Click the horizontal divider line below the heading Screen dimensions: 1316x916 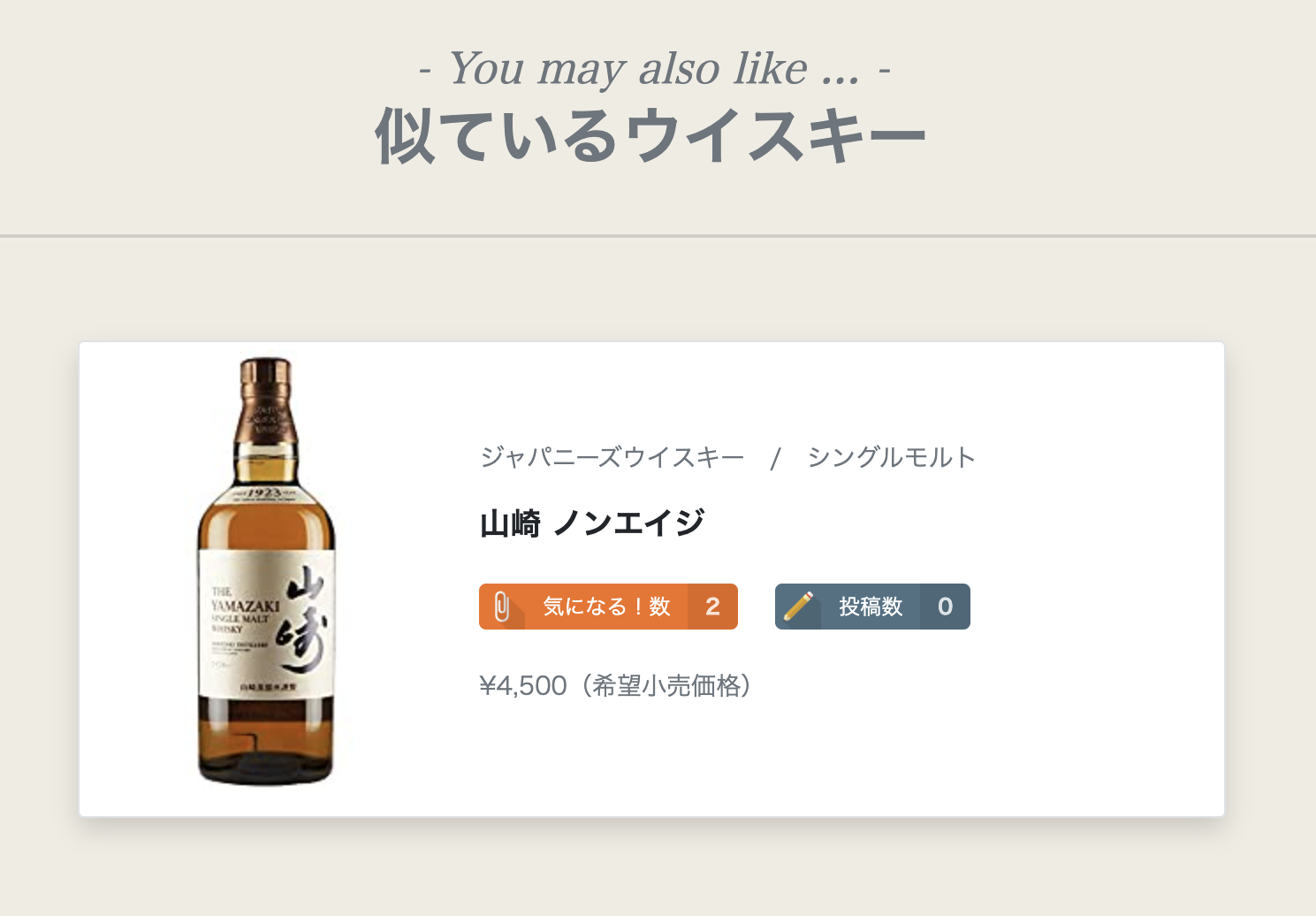(x=658, y=236)
